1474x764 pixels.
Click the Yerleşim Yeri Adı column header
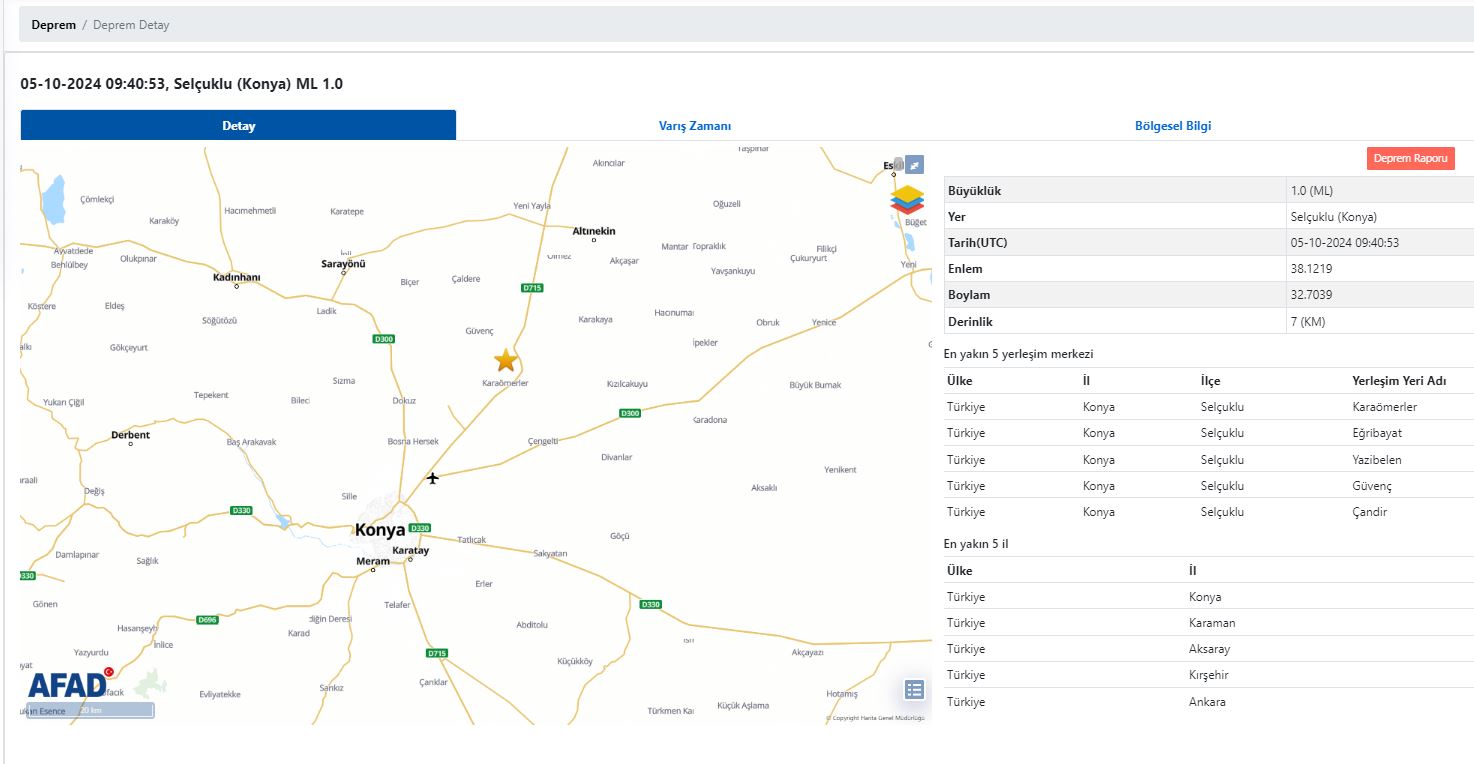(x=1399, y=381)
